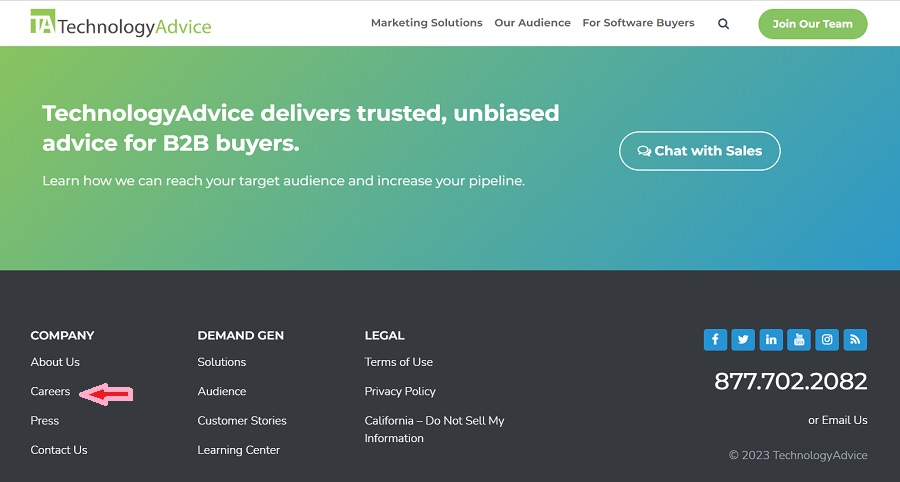900x482 pixels.
Task: Open the Privacy Policy link
Action: pos(400,391)
